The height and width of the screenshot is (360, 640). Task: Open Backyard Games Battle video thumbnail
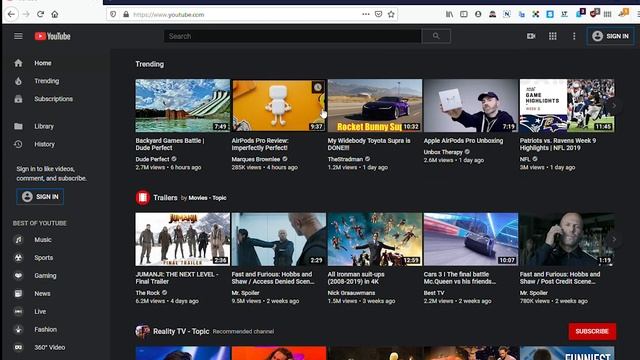click(183, 105)
